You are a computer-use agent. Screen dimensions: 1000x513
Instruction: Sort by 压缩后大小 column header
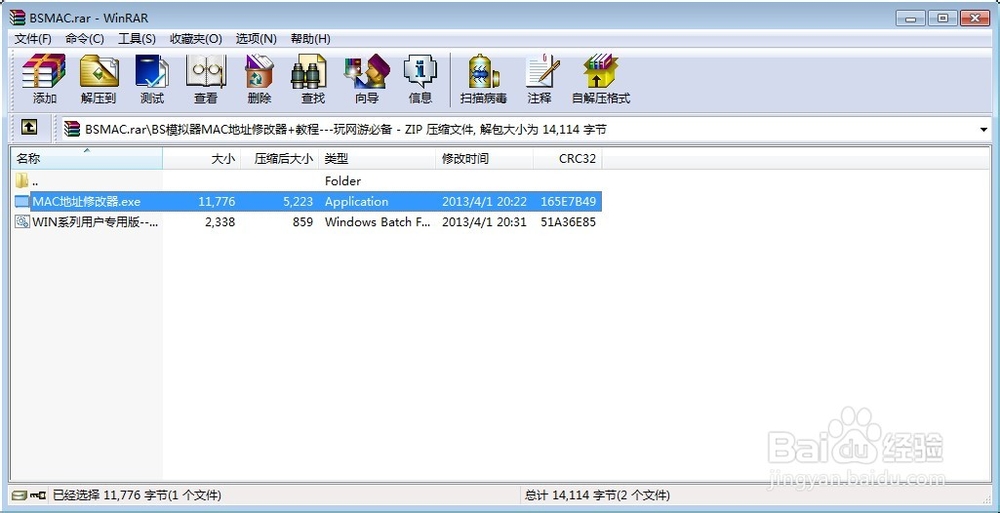(x=279, y=158)
